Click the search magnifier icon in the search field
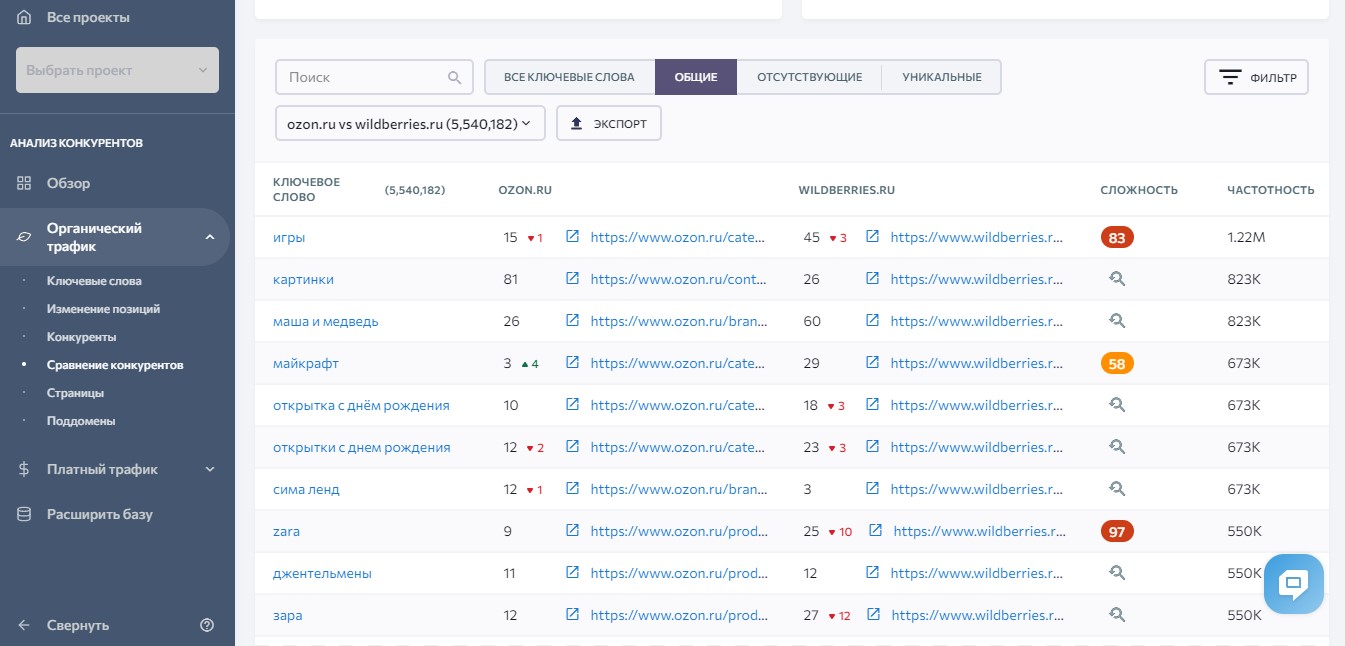This screenshot has width=1345, height=646. [454, 77]
